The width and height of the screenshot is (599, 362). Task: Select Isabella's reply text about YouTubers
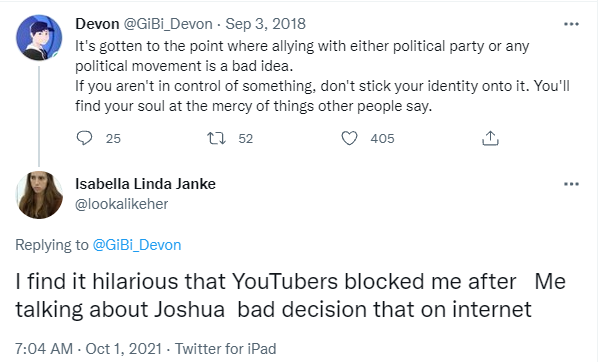point(290,295)
